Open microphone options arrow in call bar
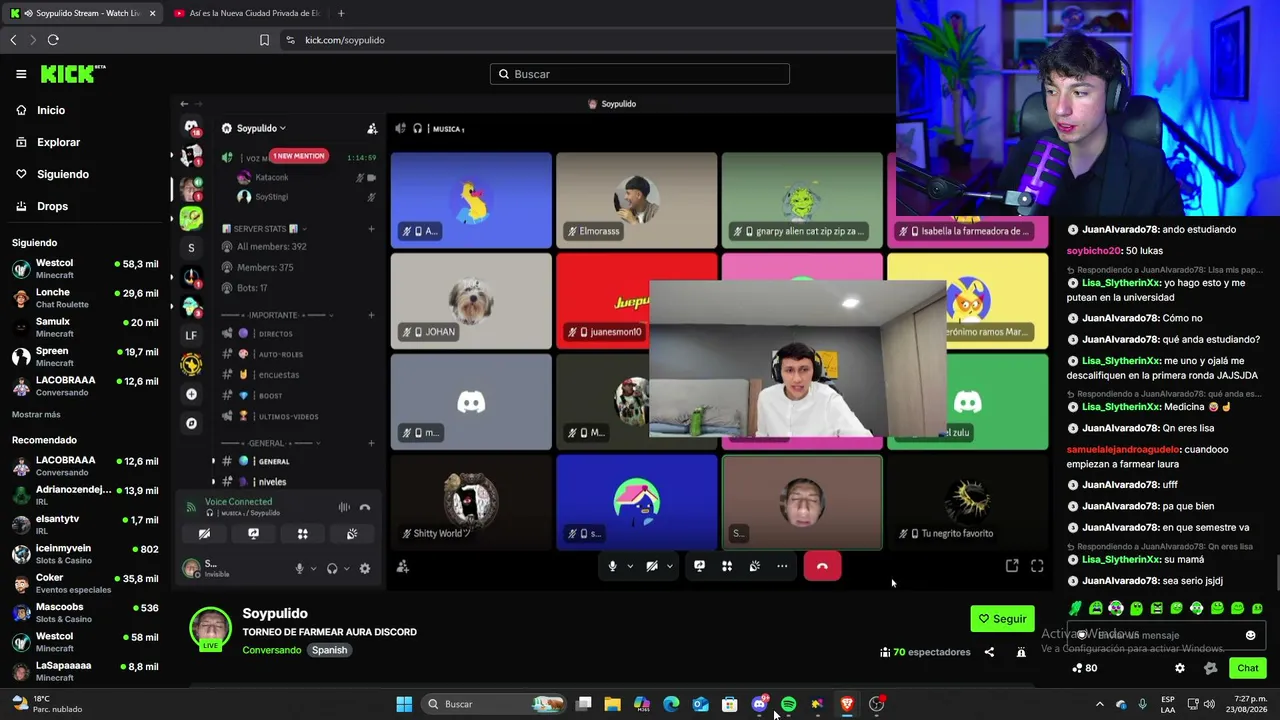Viewport: 1280px width, 720px height. [x=630, y=566]
